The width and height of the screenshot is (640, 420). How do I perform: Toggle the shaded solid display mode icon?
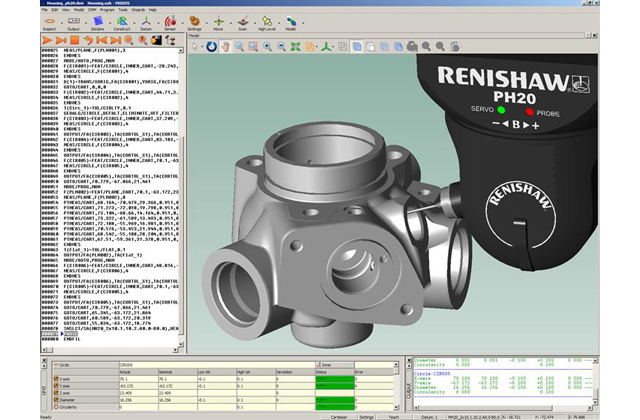(x=357, y=47)
